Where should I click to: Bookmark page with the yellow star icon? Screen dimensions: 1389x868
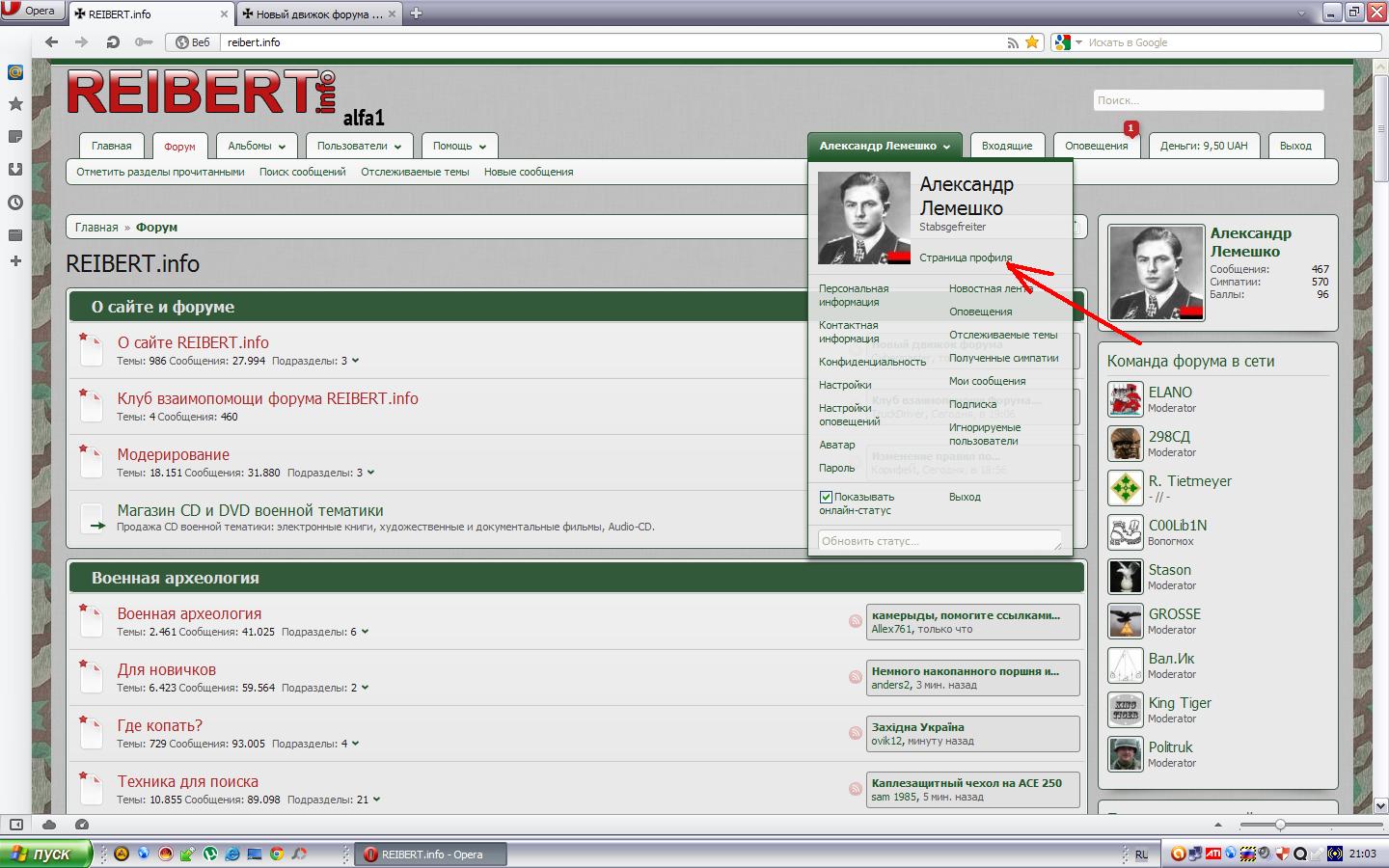pyautogui.click(x=1032, y=42)
